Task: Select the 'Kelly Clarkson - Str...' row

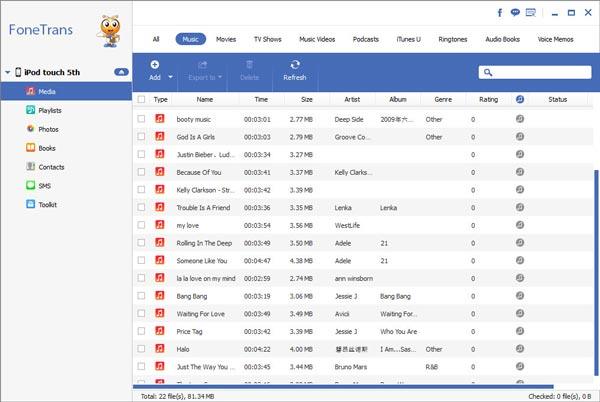Action: [363, 190]
